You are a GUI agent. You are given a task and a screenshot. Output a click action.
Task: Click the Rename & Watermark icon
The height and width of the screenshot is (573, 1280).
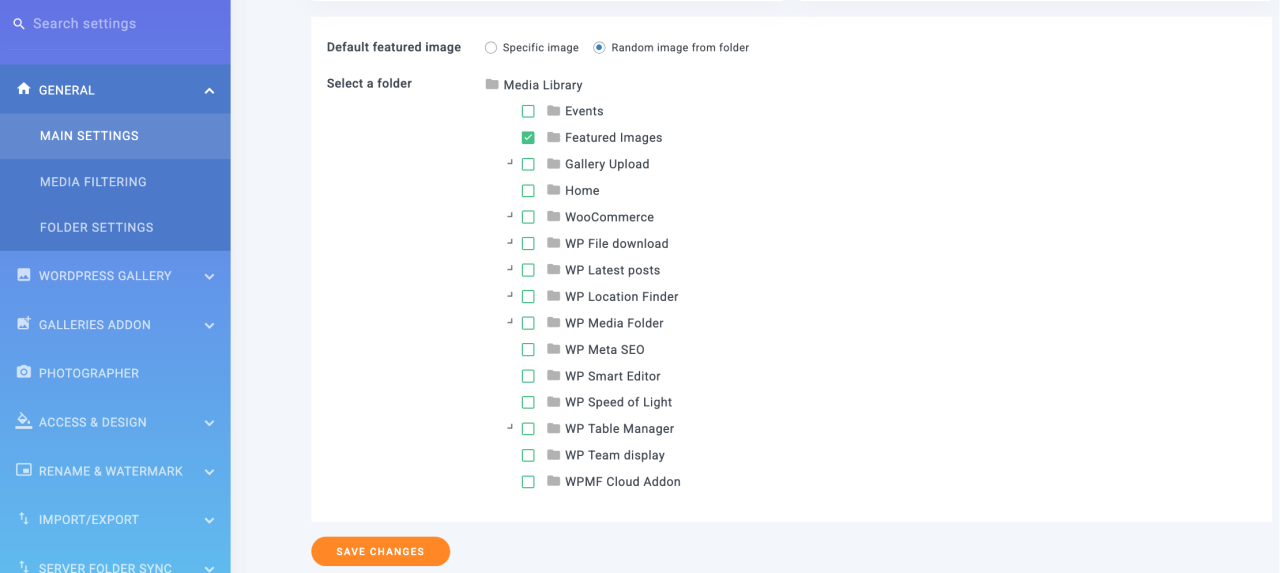24,471
